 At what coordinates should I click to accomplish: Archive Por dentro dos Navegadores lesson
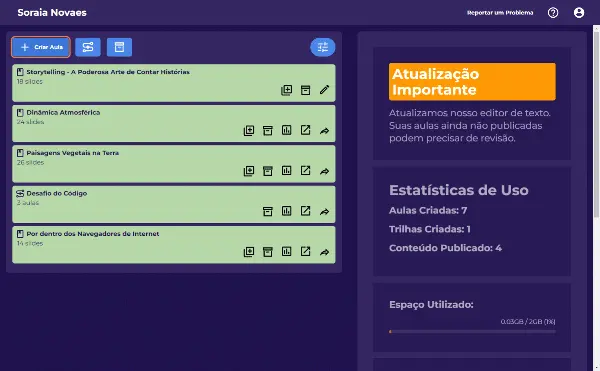(268, 252)
